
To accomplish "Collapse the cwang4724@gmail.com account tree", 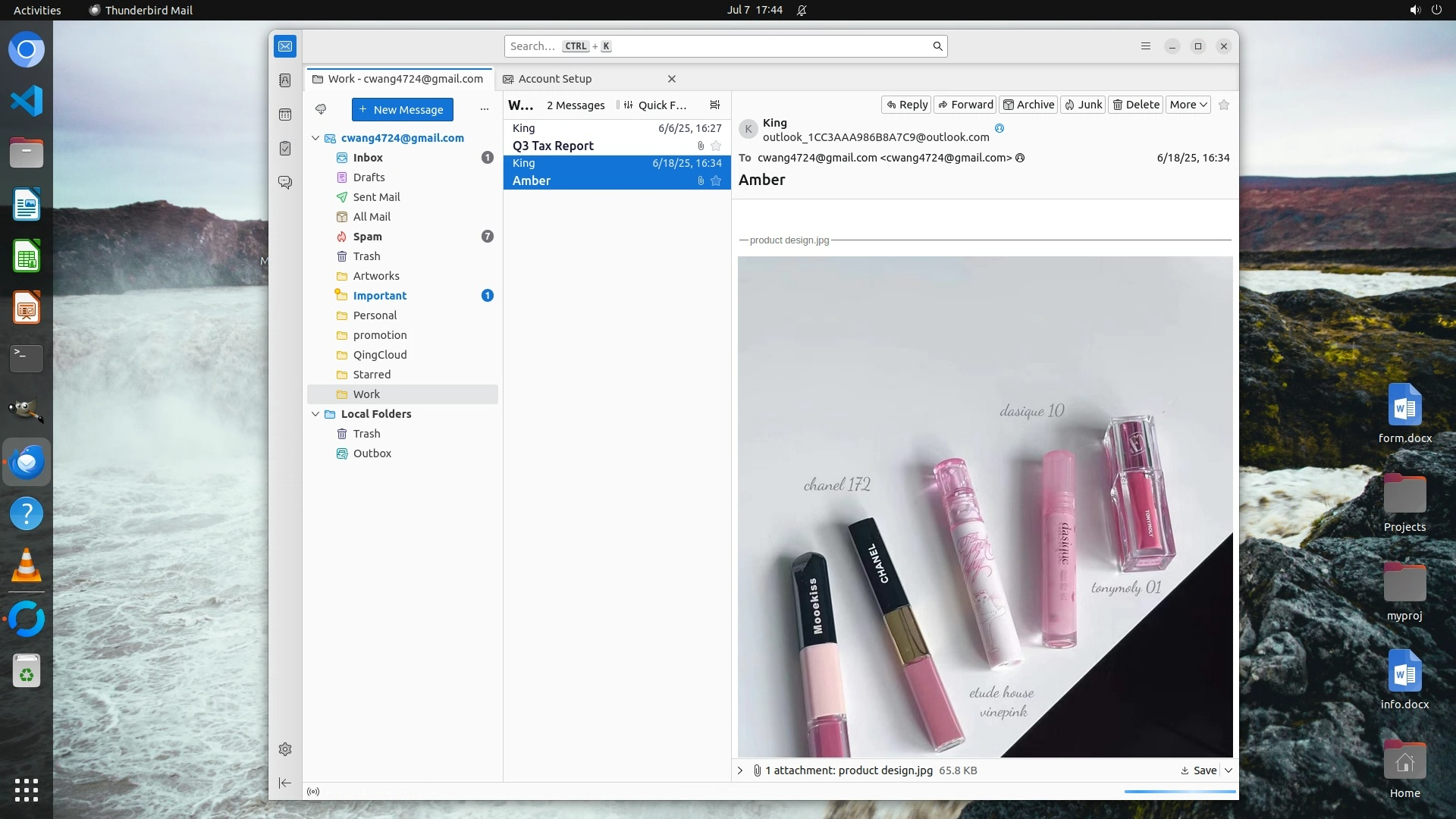I will coord(315,138).
